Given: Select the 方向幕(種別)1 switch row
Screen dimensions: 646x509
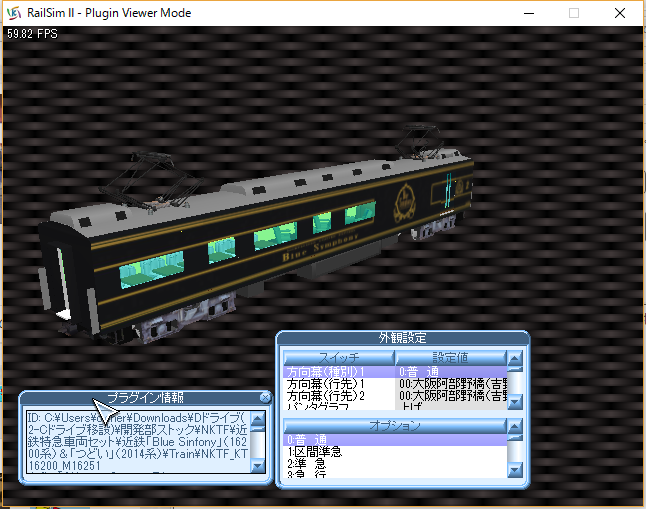Looking at the screenshot, I should (339, 372).
